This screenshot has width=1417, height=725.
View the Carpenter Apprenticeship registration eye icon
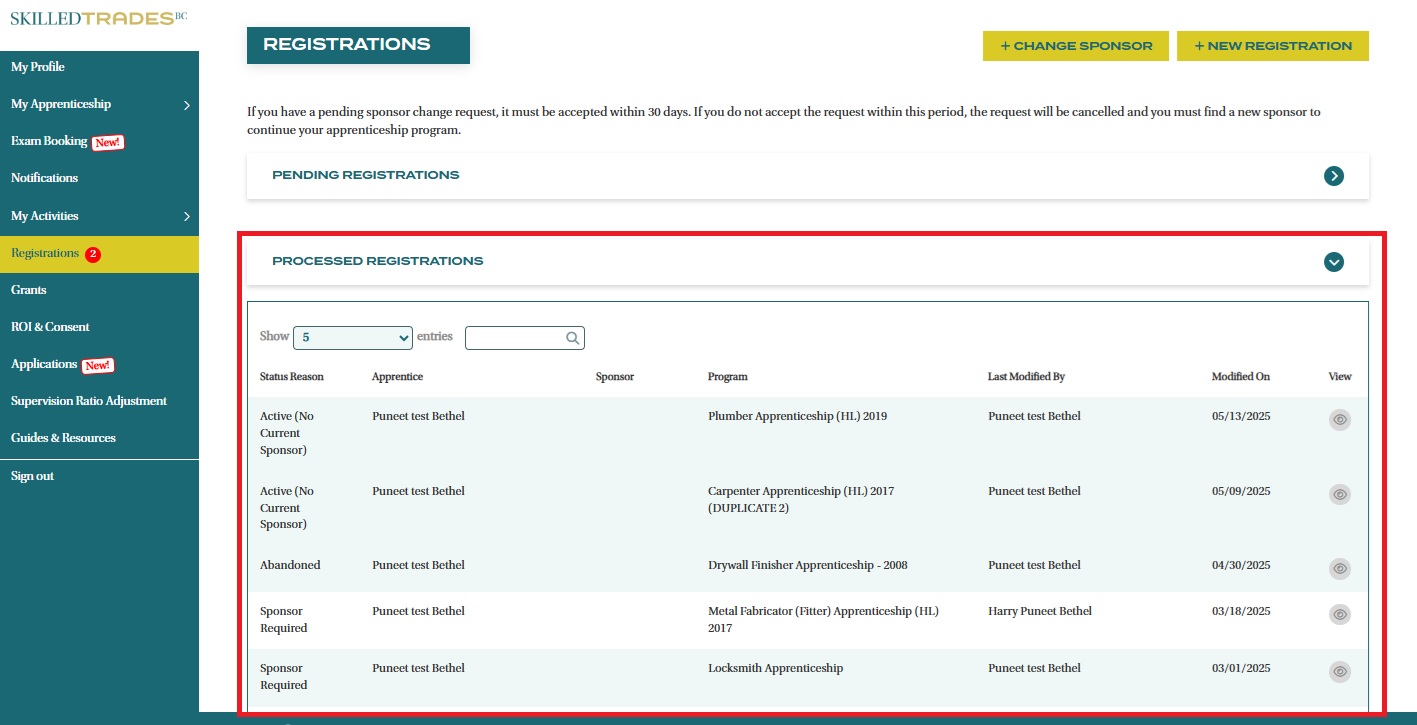[1339, 494]
